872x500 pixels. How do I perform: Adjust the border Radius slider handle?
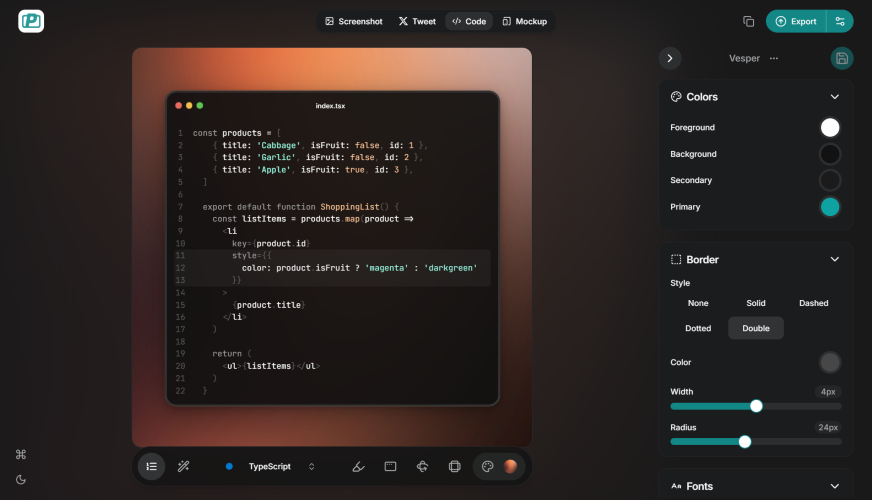click(745, 442)
